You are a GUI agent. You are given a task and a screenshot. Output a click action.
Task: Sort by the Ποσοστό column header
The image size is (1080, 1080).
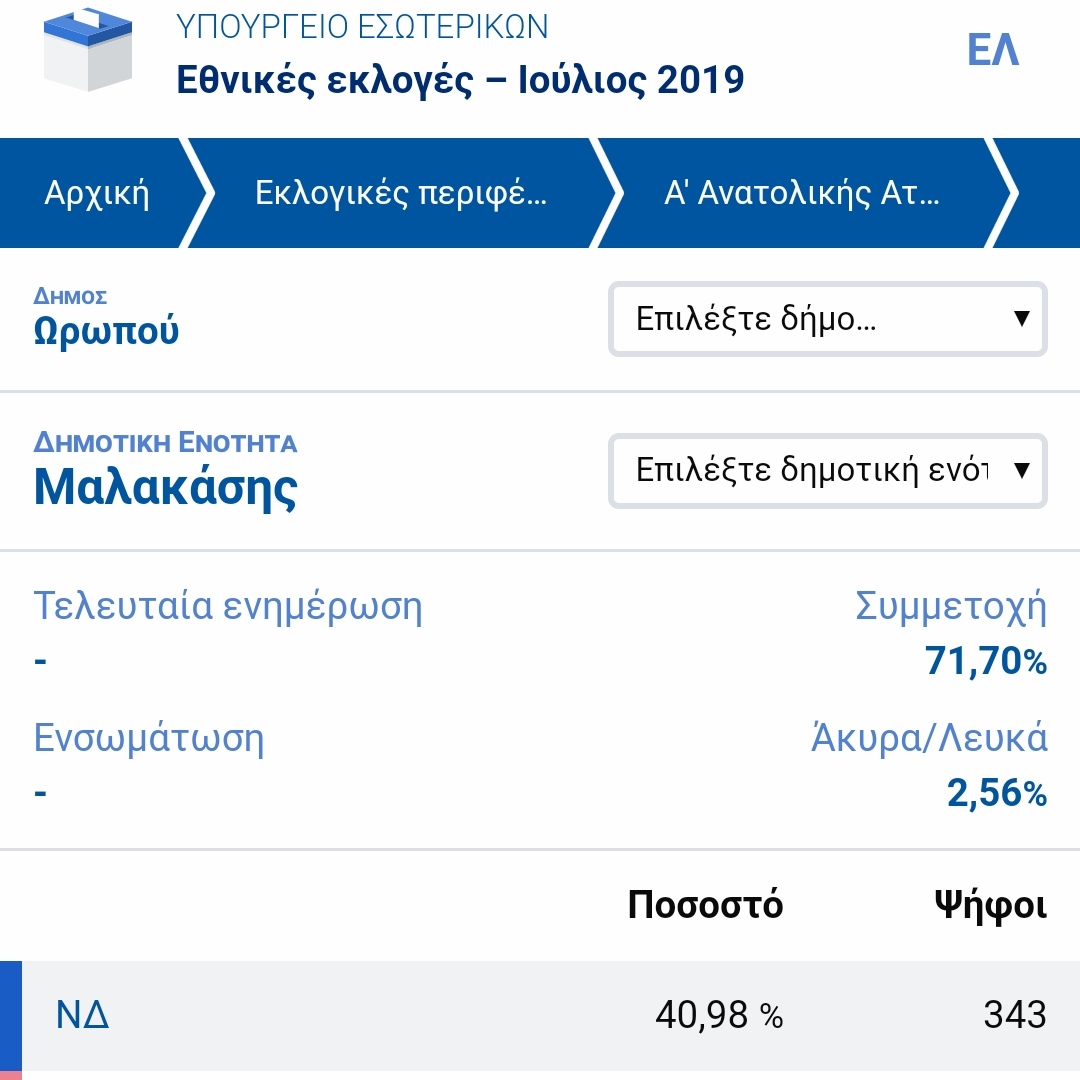pos(705,905)
